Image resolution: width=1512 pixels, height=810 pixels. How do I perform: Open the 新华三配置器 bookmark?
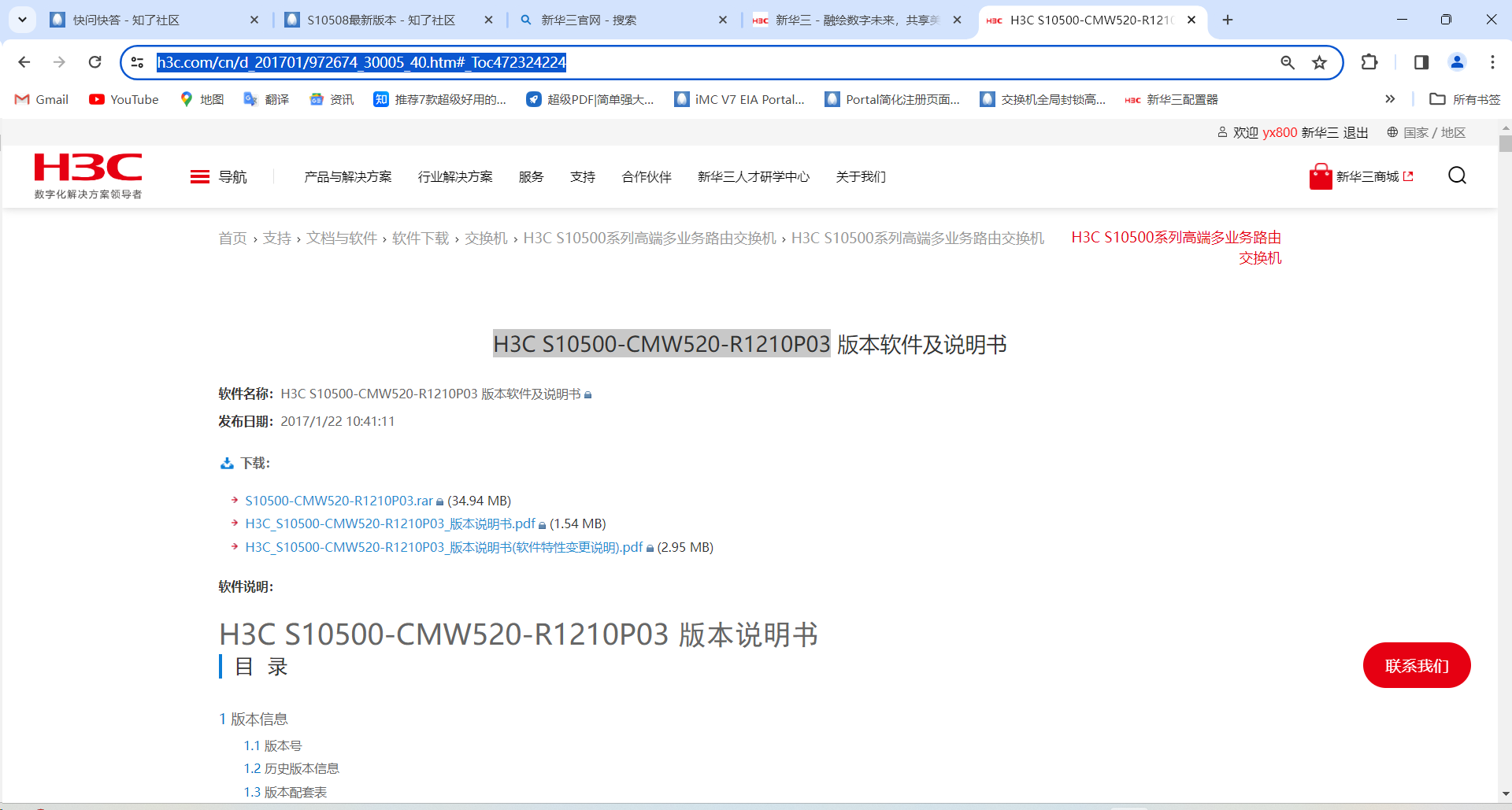1172,99
